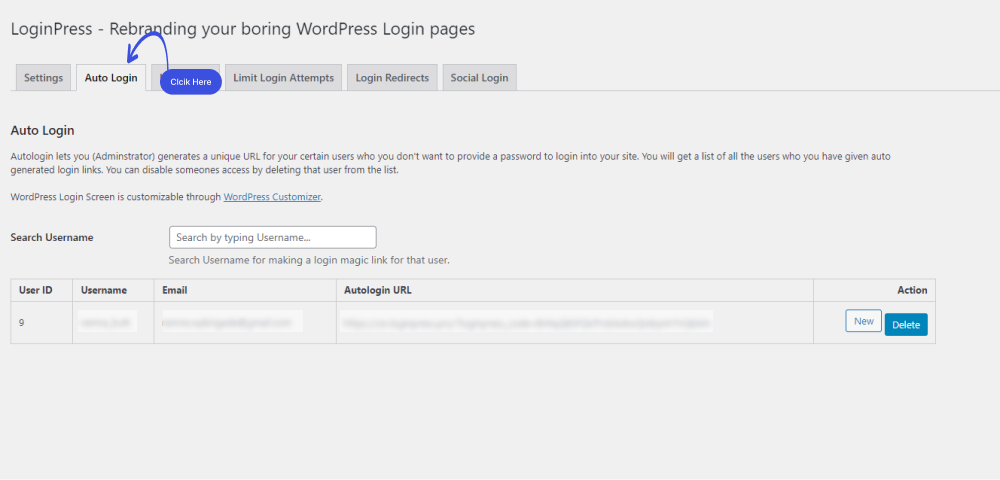Switch to the Settings tab
The image size is (1000, 480).
(43, 78)
